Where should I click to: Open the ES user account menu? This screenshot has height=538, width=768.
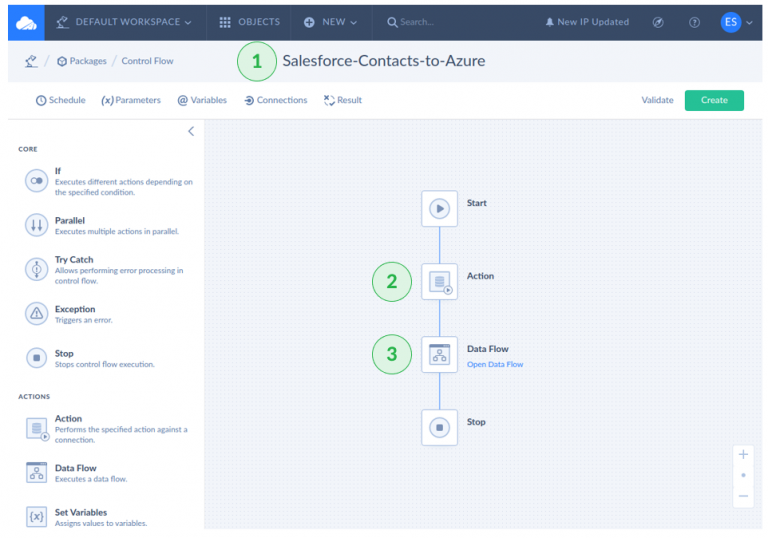point(736,22)
